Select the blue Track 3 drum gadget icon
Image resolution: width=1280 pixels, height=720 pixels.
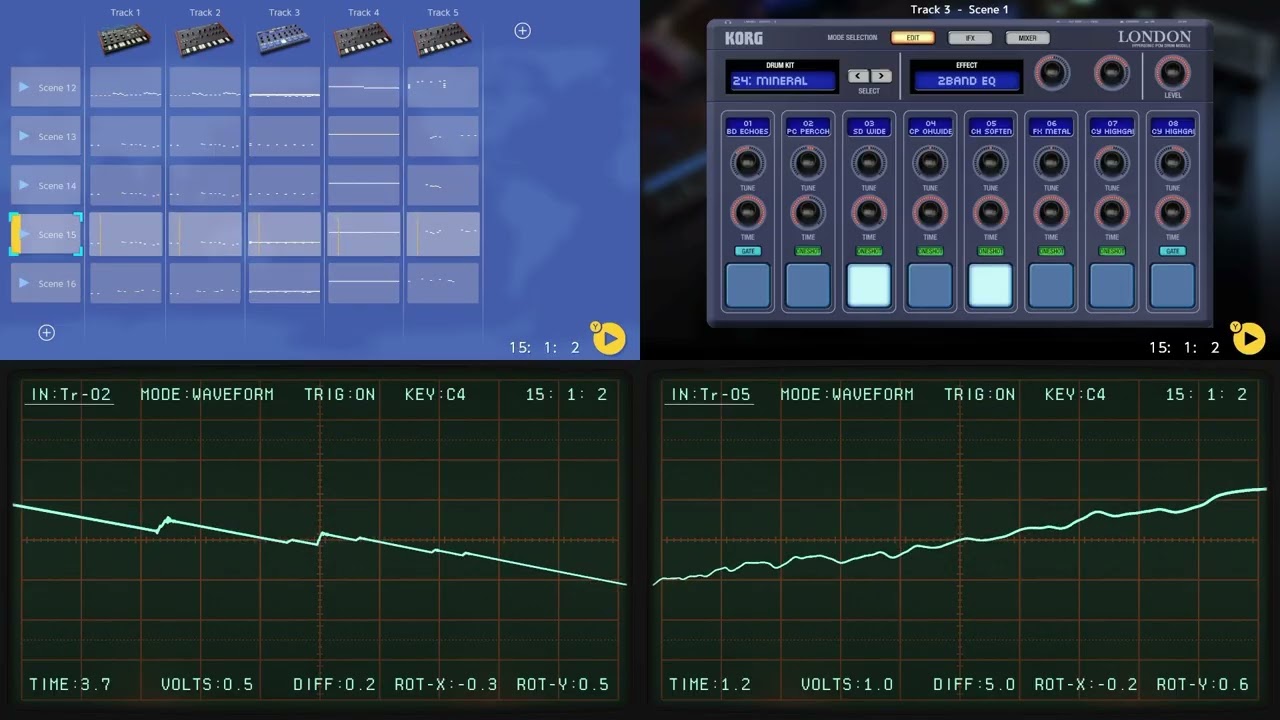click(284, 39)
